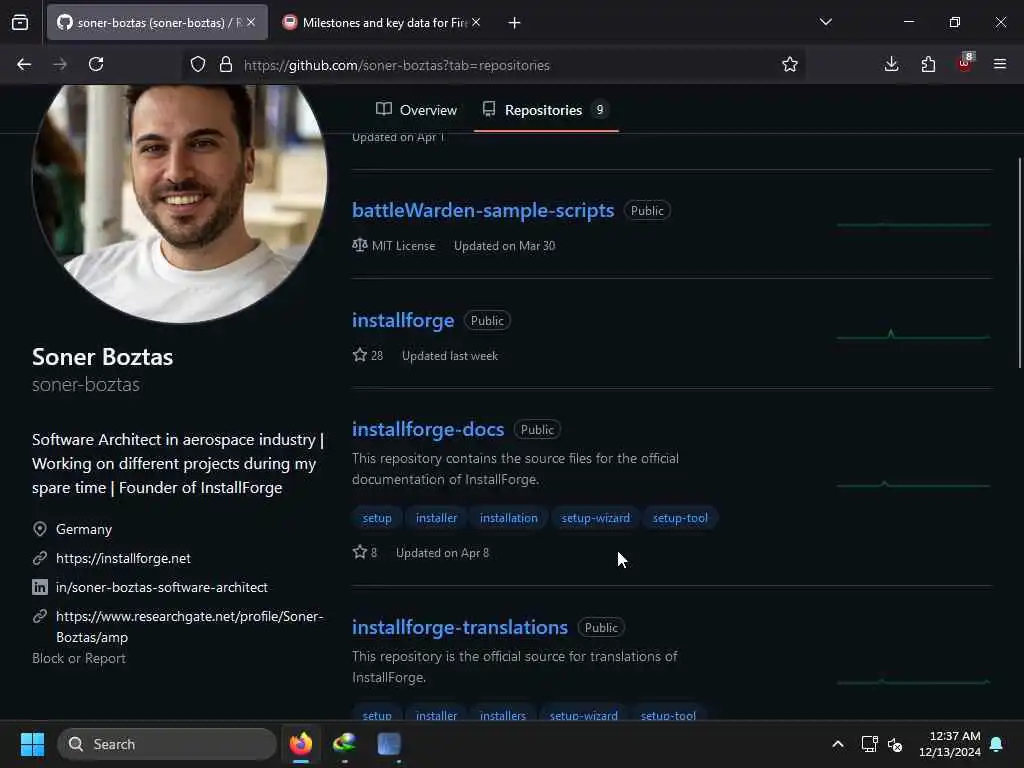Open Firefox from the taskbar

tap(301, 744)
